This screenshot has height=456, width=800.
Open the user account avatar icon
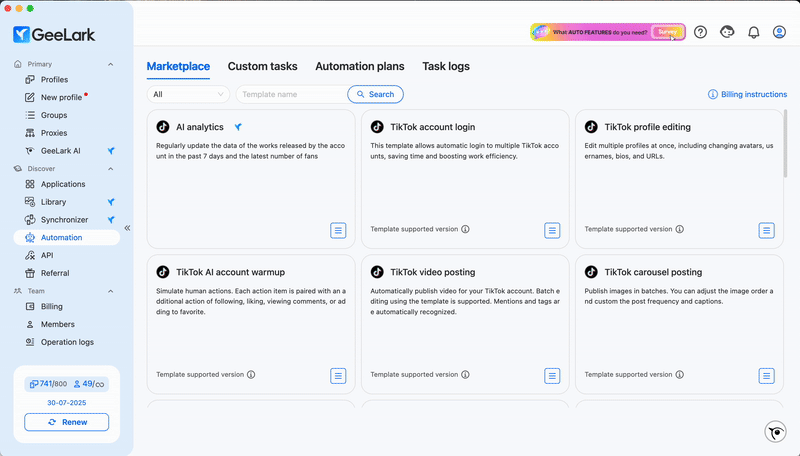coord(779,32)
